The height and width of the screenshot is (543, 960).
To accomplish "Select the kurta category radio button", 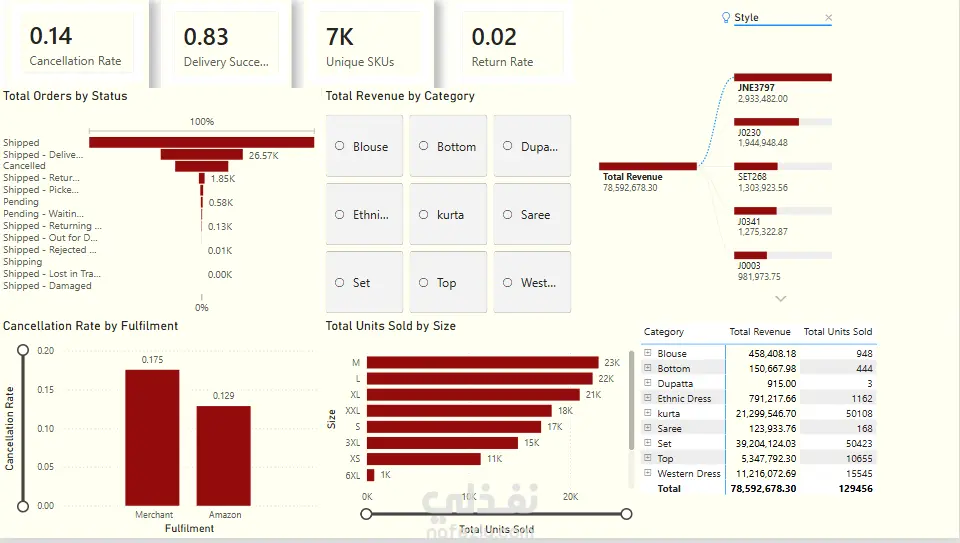I will click(x=424, y=214).
